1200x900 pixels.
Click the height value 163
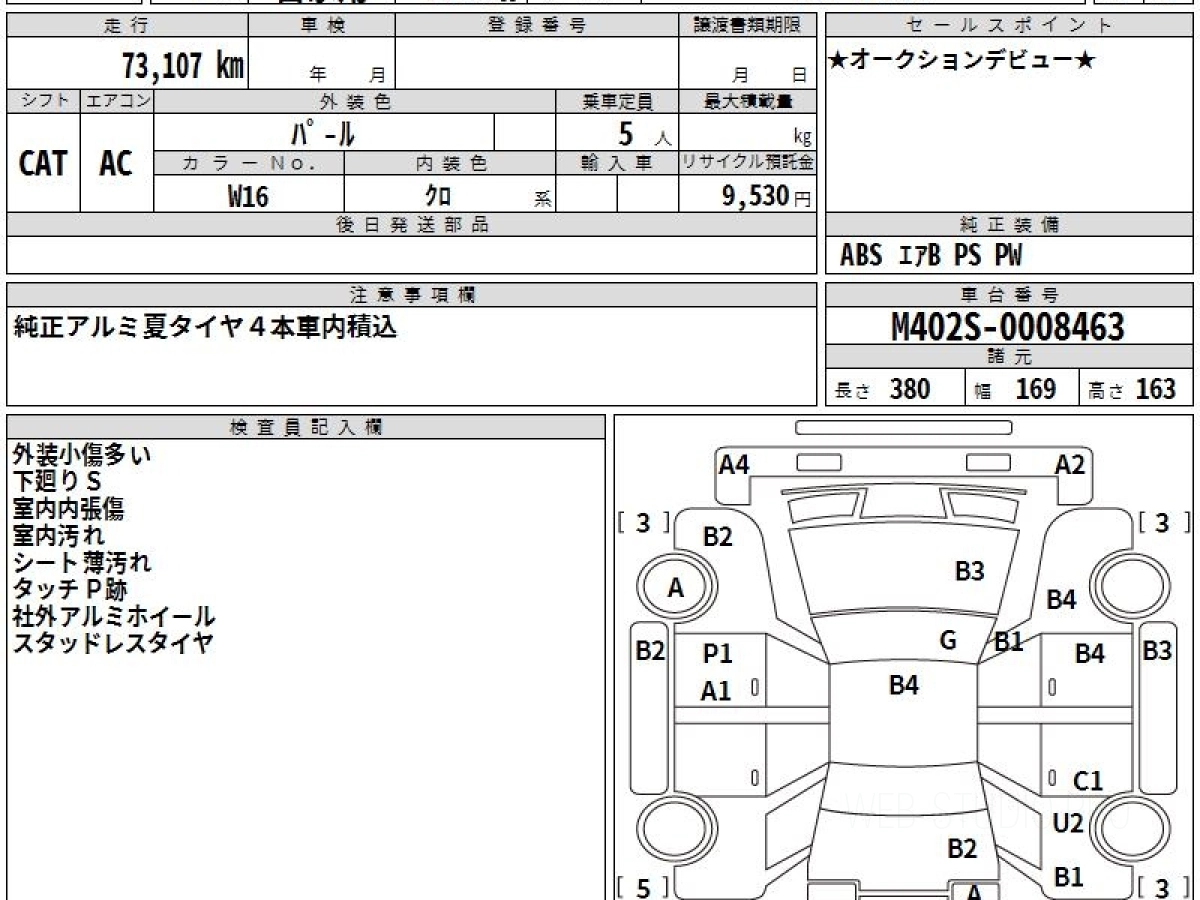click(x=1156, y=389)
